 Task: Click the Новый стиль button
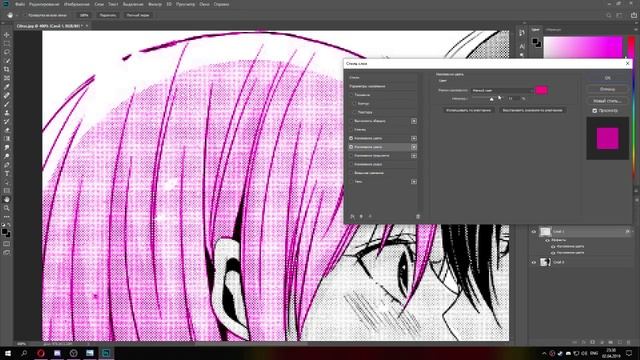pyautogui.click(x=607, y=100)
